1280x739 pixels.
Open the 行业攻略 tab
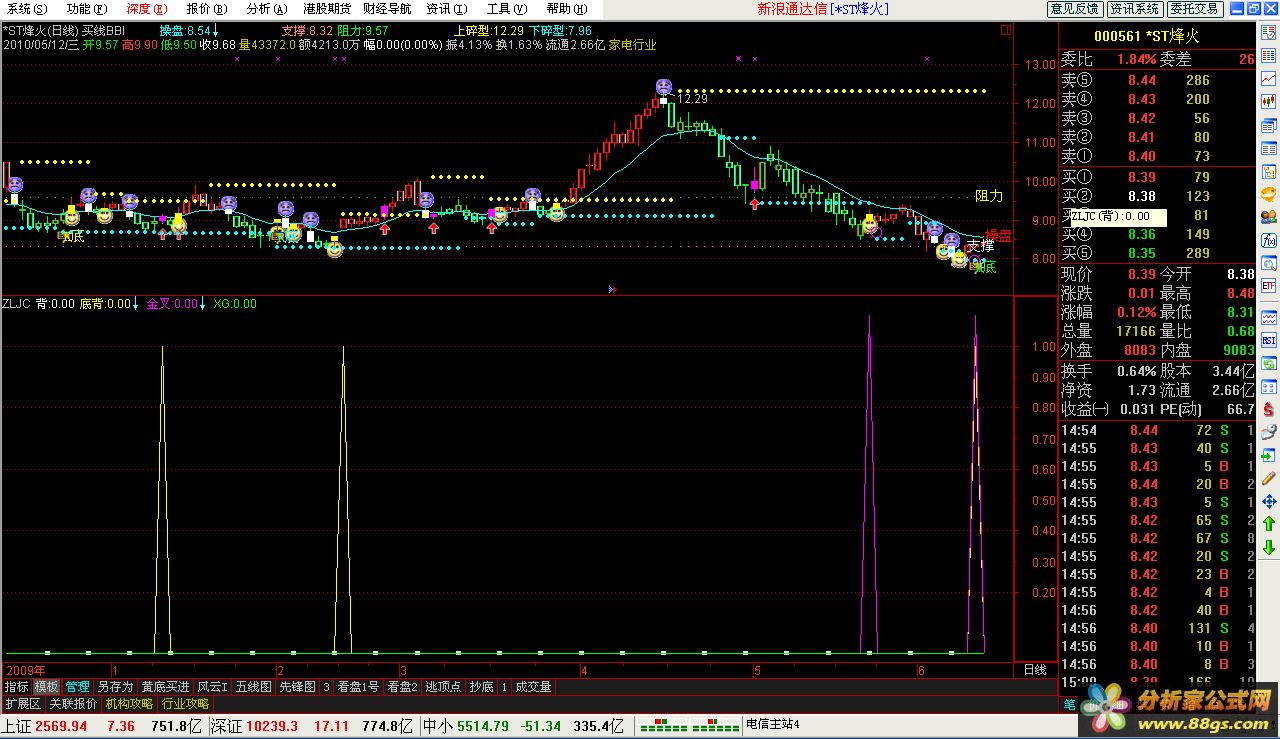[185, 703]
